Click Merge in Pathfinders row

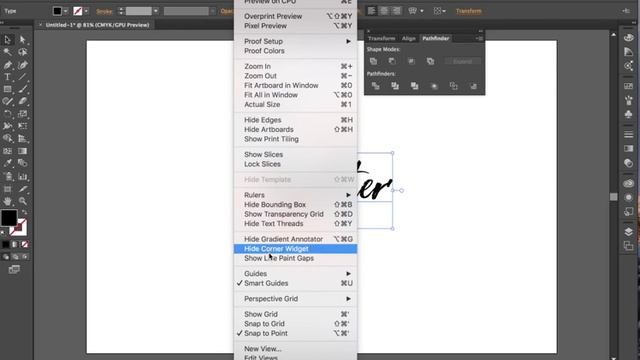pos(414,86)
